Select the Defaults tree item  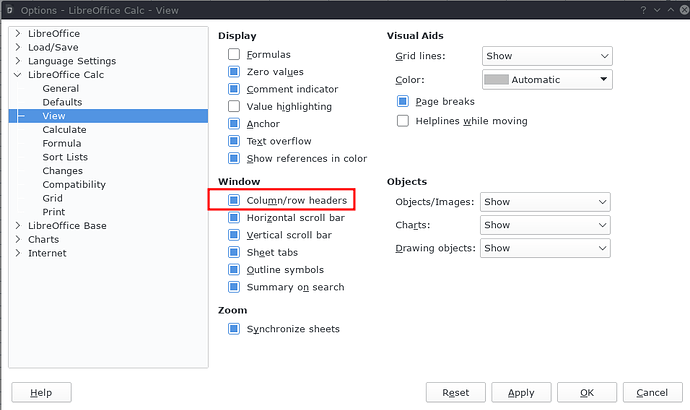[x=62, y=102]
